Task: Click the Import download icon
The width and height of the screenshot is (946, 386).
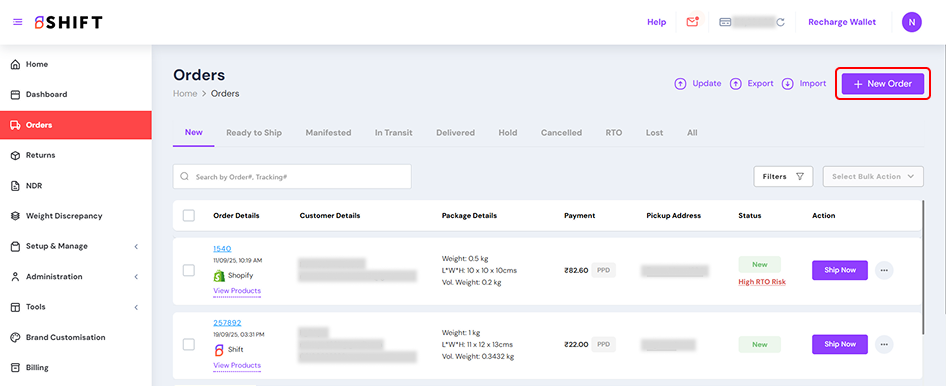Action: tap(787, 84)
